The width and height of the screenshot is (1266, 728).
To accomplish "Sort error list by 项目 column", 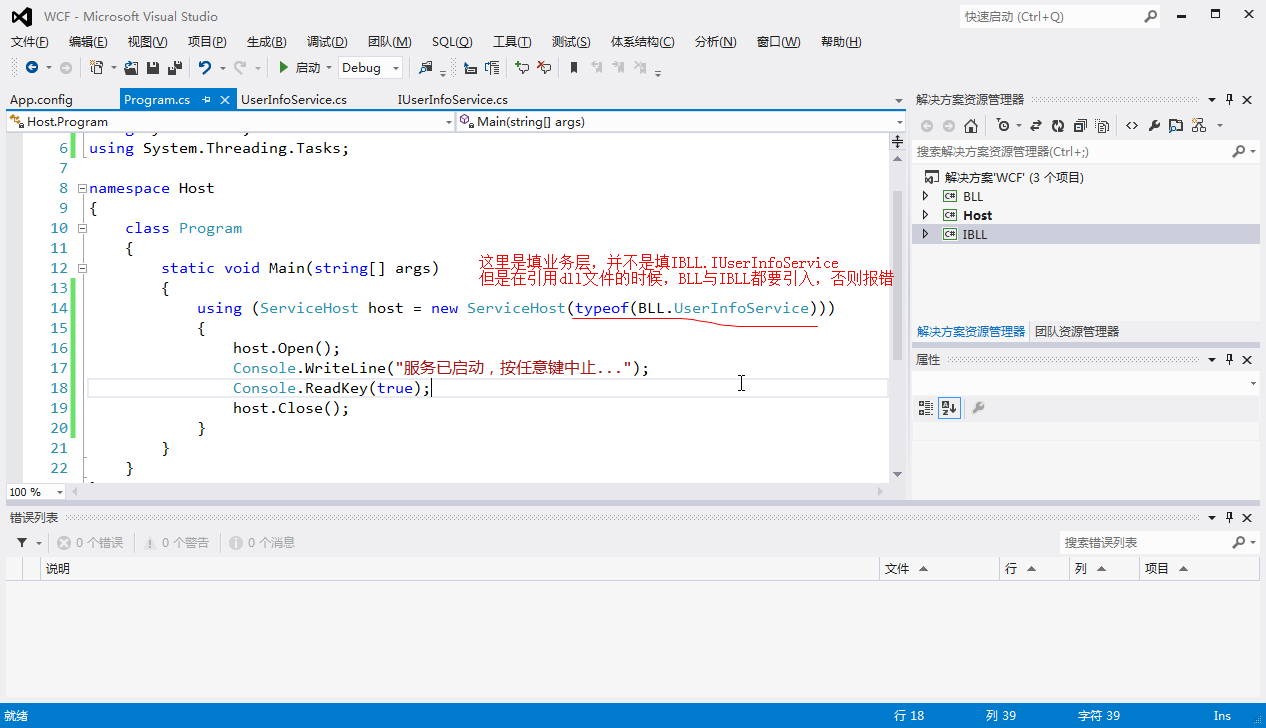I will [1198, 568].
